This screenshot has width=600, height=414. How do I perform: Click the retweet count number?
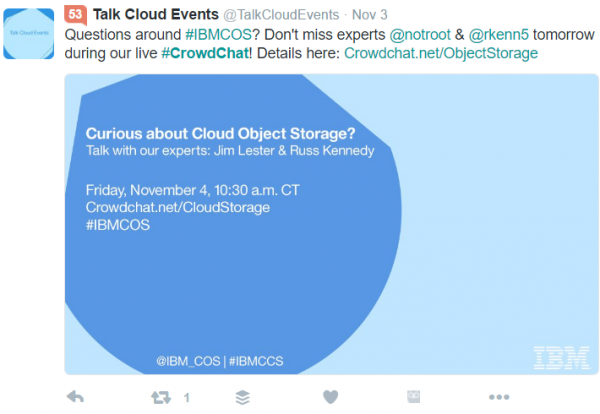click(x=187, y=397)
